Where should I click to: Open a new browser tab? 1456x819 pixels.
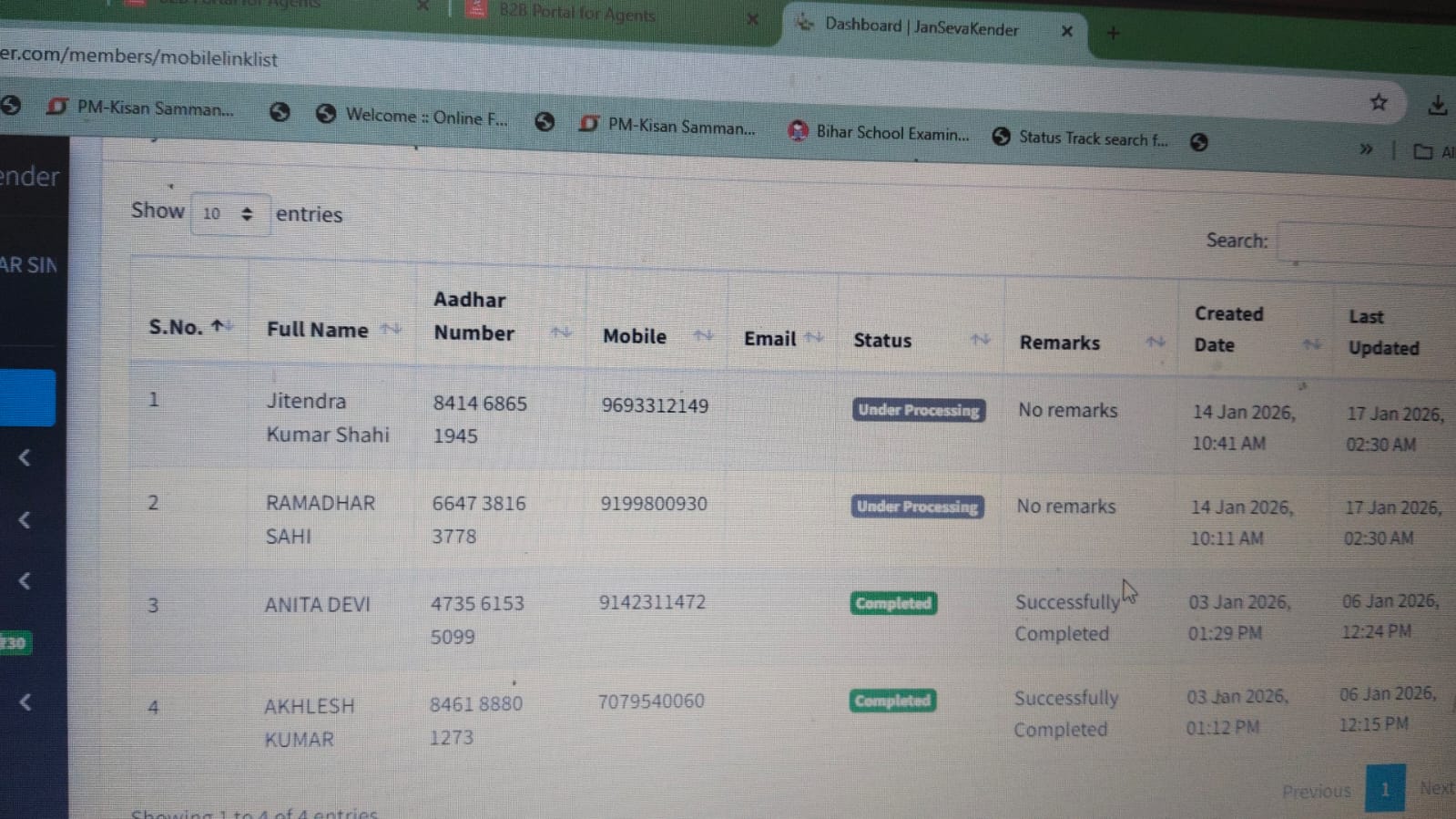[1113, 34]
